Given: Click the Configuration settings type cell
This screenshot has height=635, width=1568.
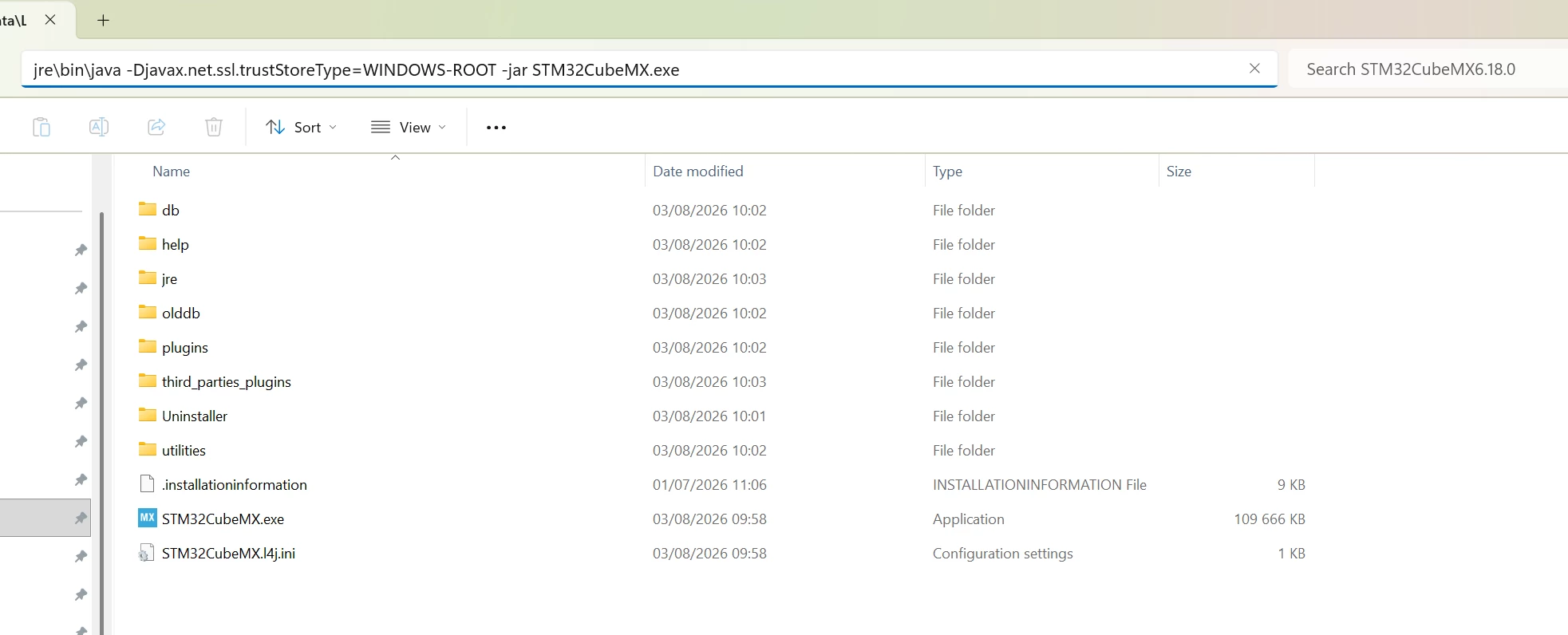Looking at the screenshot, I should point(1003,554).
